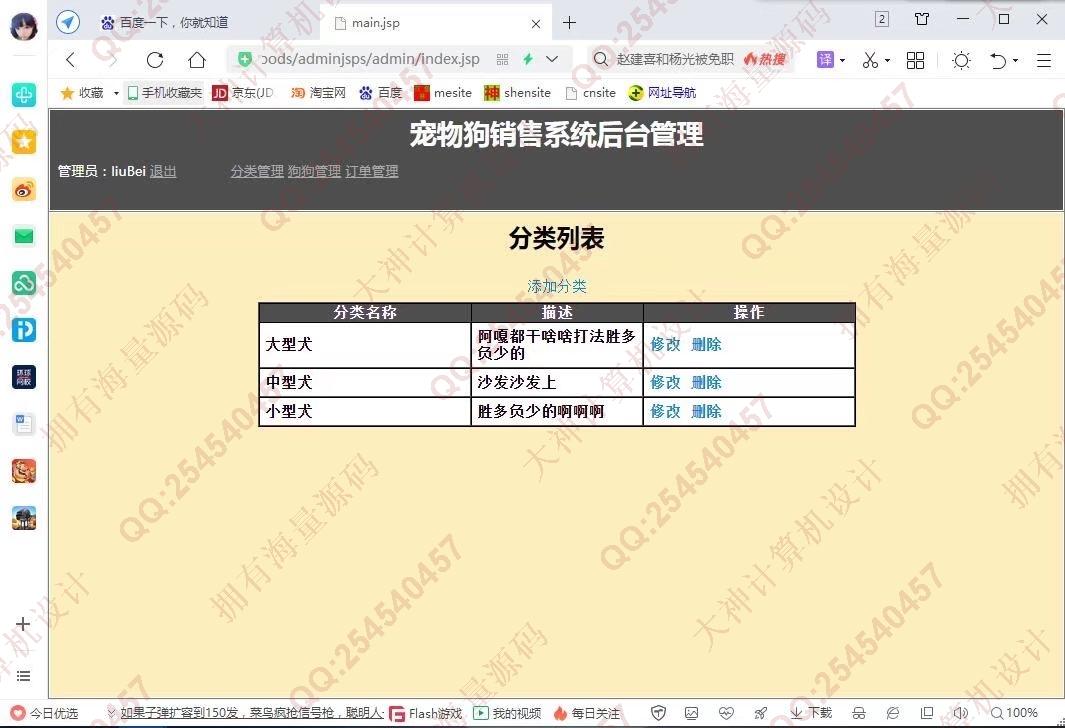This screenshot has height=728, width=1065.
Task: Open the 百度 bookmark
Action: point(380,92)
